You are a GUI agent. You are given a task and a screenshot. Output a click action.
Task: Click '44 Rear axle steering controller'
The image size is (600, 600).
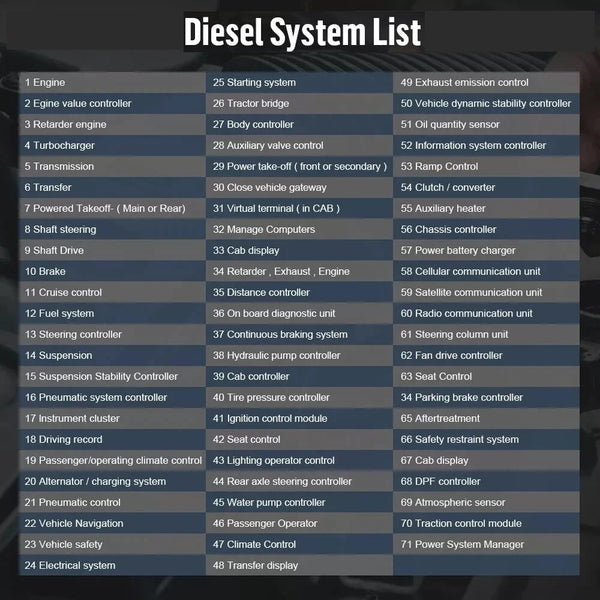pos(299,482)
